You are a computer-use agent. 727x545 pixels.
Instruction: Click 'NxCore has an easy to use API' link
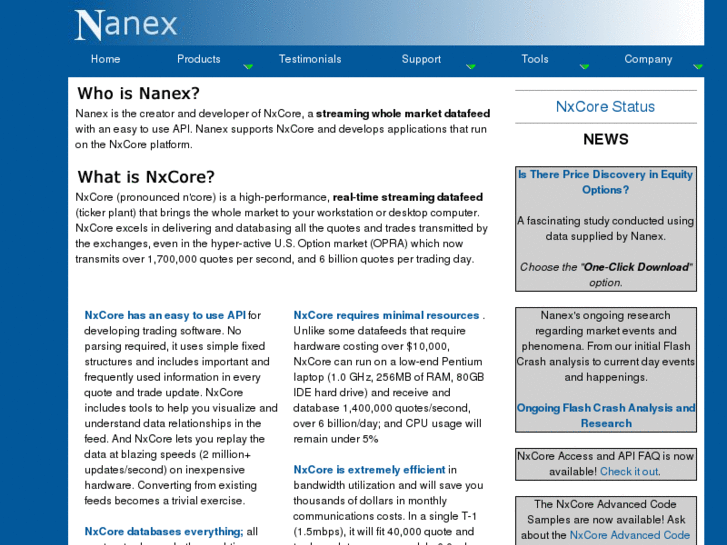165,315
